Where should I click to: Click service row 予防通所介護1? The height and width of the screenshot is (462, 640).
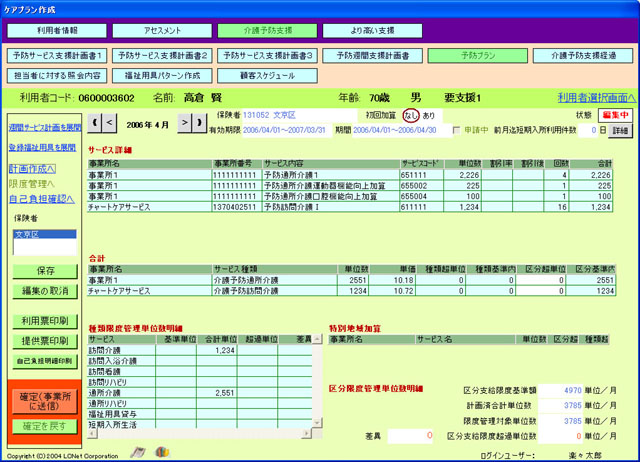tap(350, 175)
